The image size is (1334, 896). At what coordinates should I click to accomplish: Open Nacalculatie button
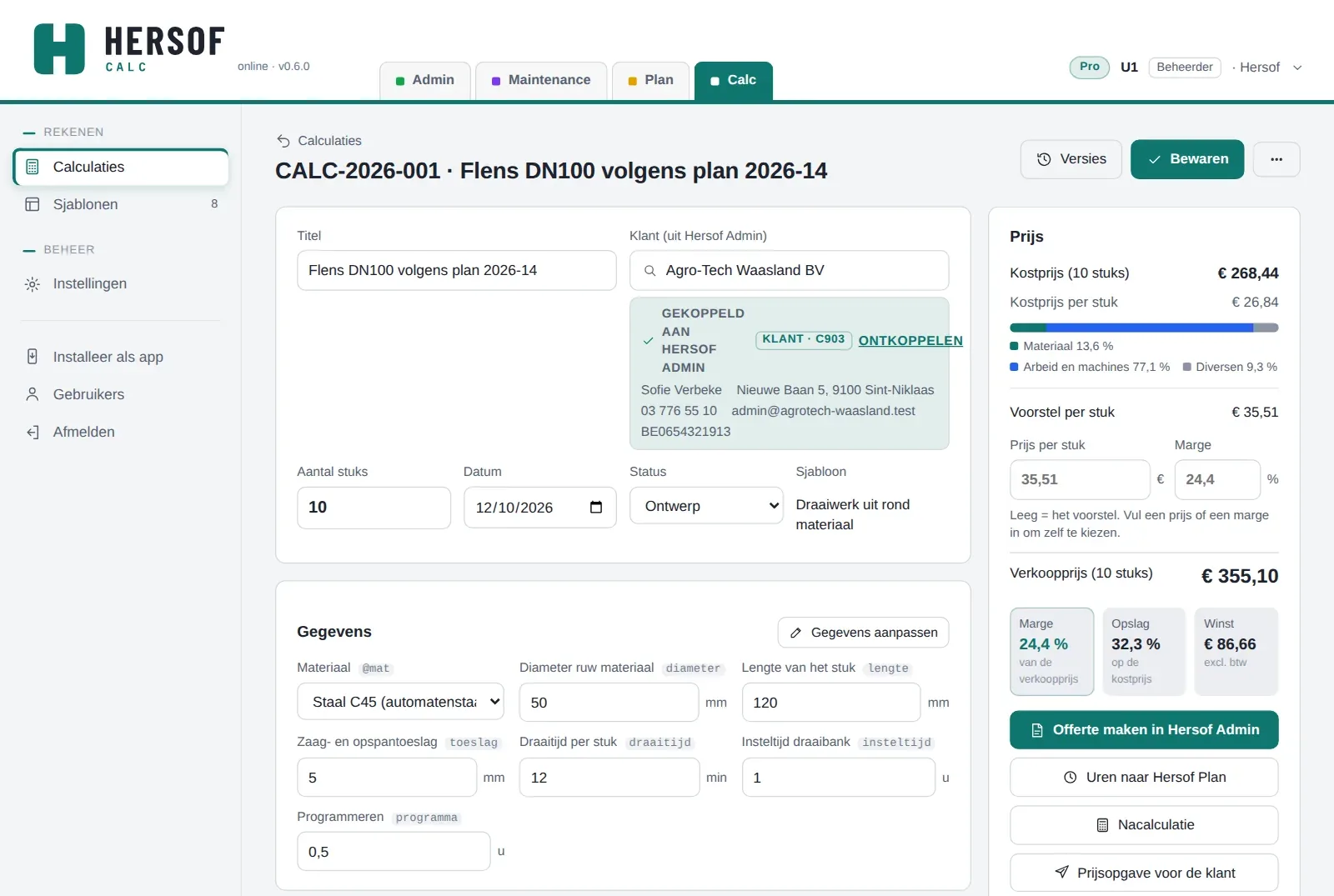(1144, 825)
